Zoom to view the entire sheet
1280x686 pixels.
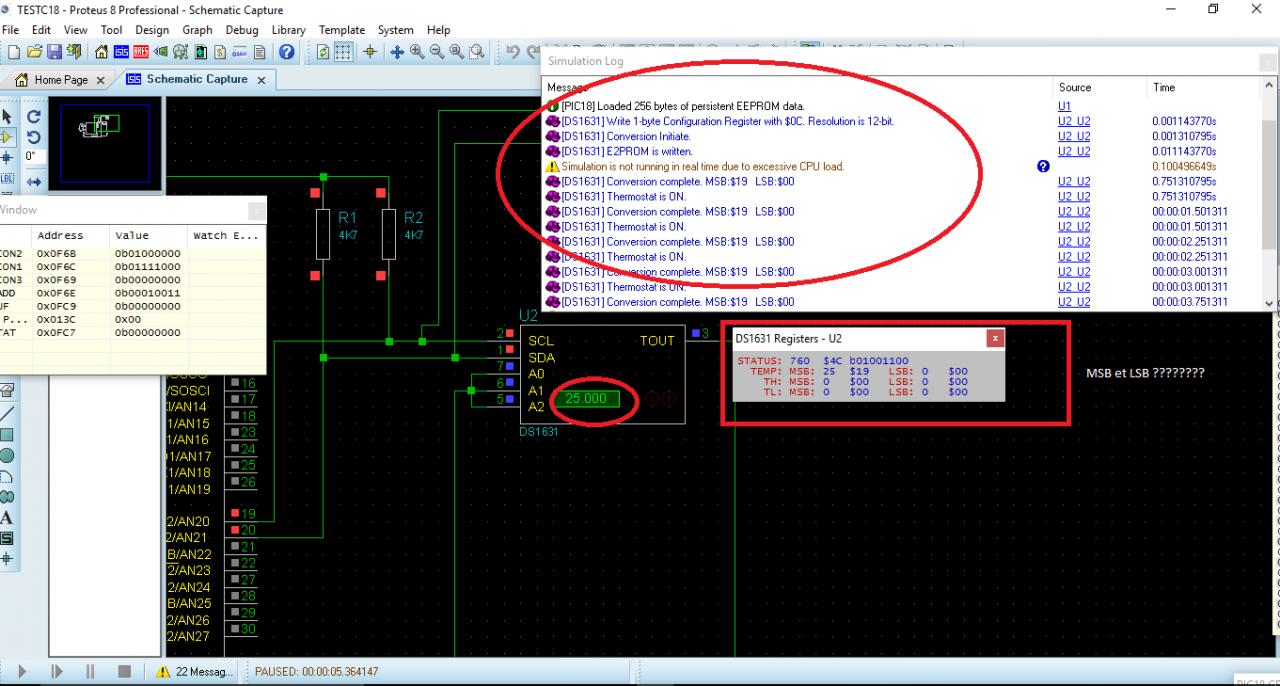point(456,52)
